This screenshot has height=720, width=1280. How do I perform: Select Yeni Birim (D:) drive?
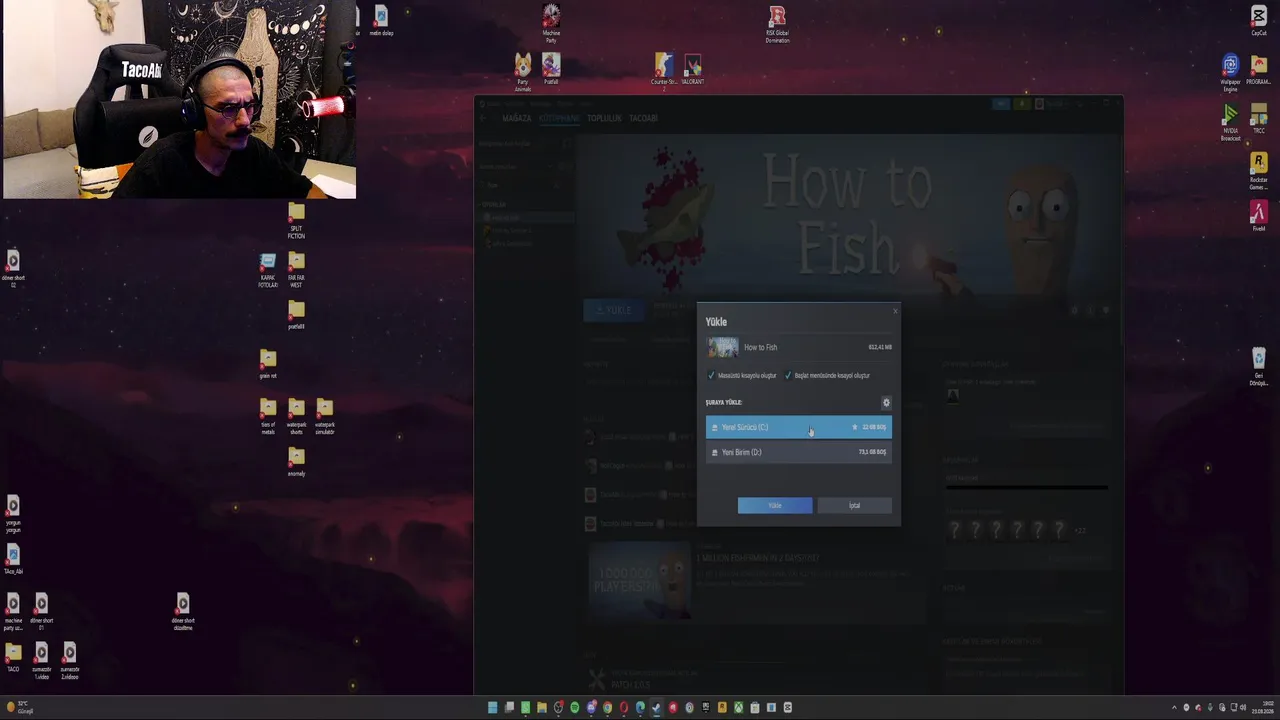[799, 452]
